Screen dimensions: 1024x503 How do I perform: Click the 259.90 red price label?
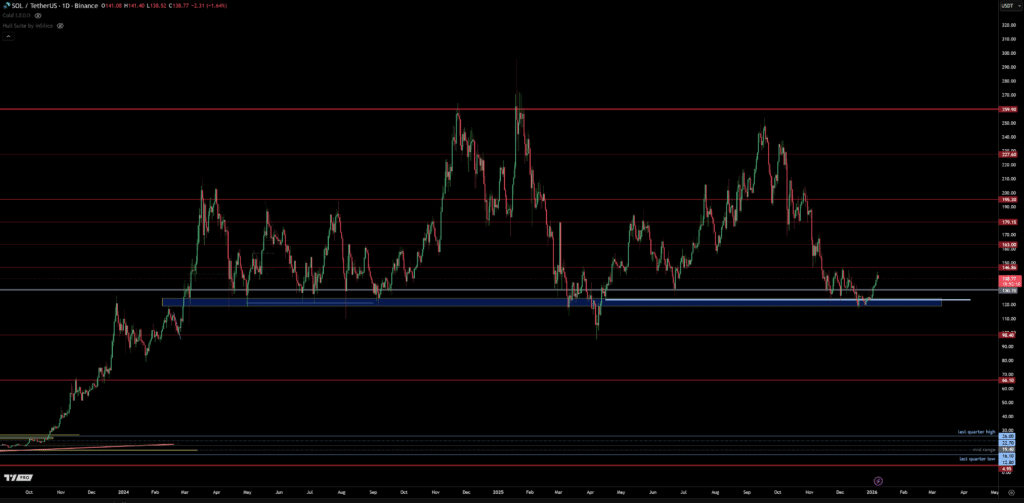pos(1008,108)
